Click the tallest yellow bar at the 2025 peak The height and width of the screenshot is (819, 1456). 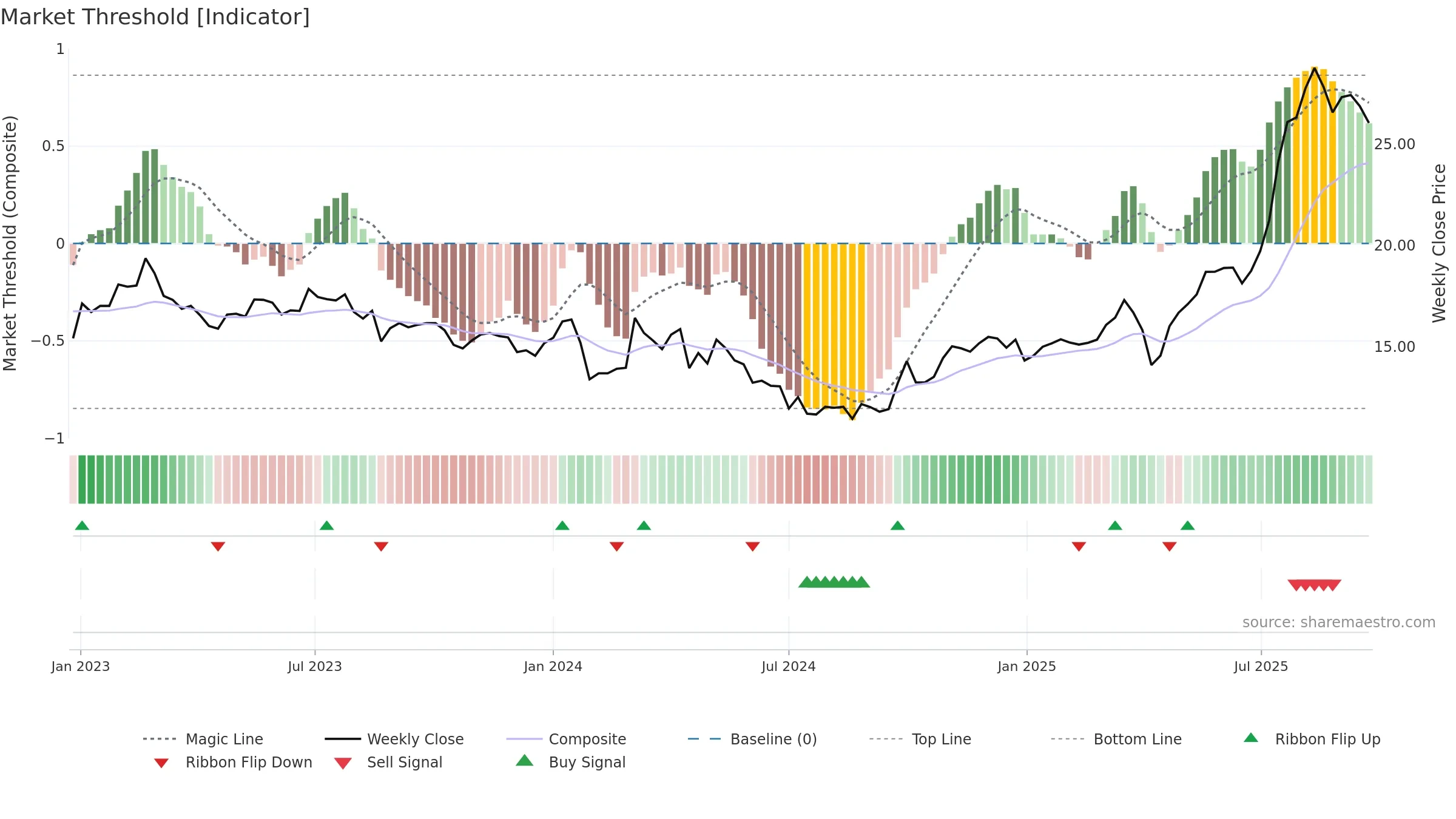[x=1314, y=155]
